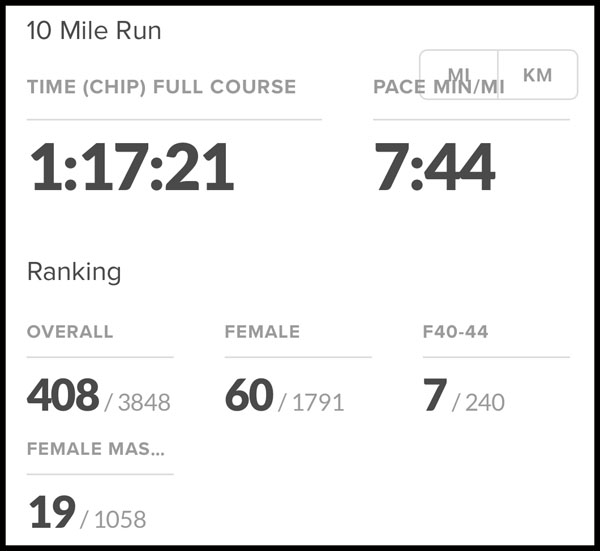
Task: Click the F40-44 age group label
Action: (x=455, y=332)
